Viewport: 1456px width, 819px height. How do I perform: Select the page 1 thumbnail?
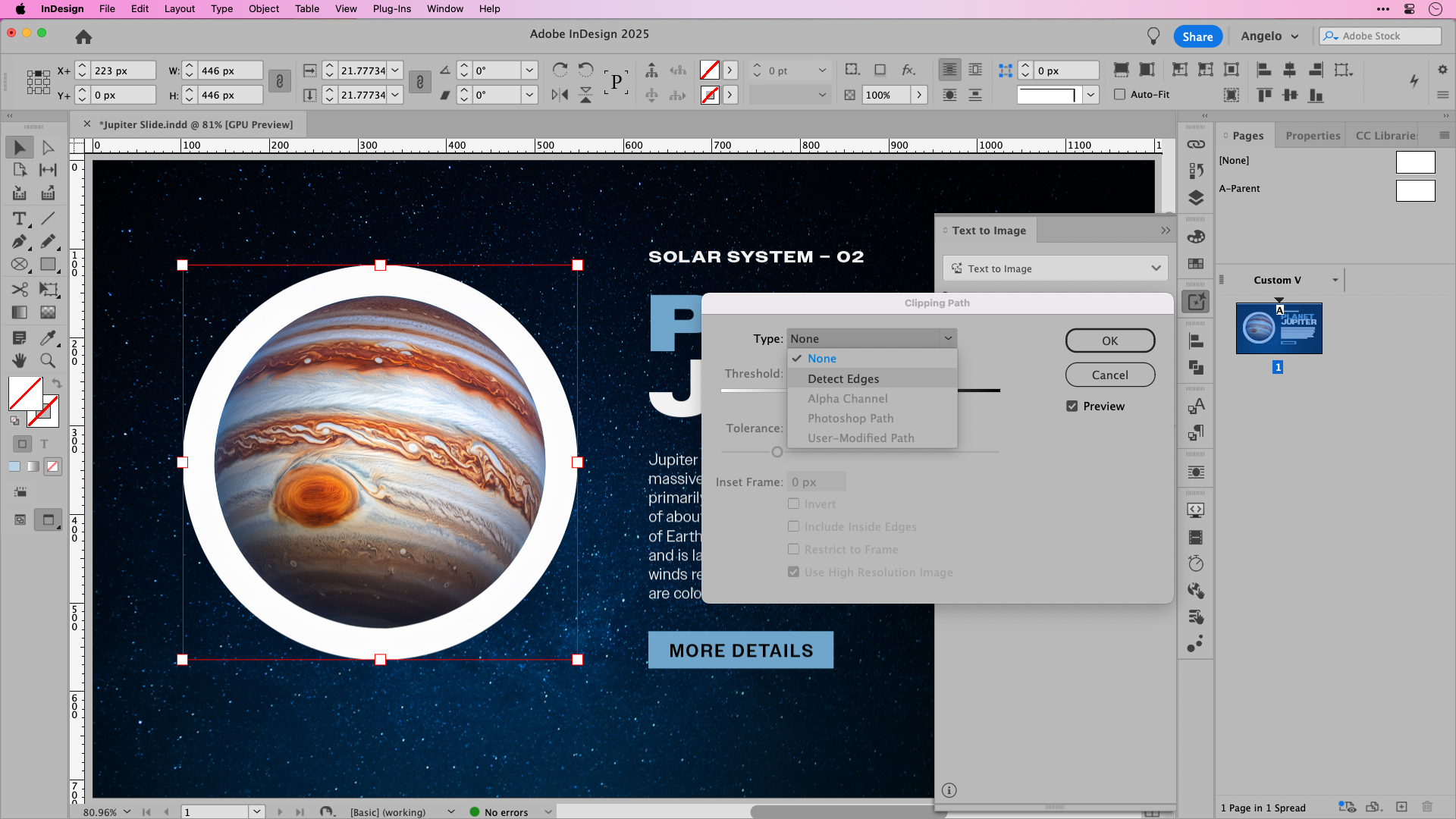tap(1279, 328)
